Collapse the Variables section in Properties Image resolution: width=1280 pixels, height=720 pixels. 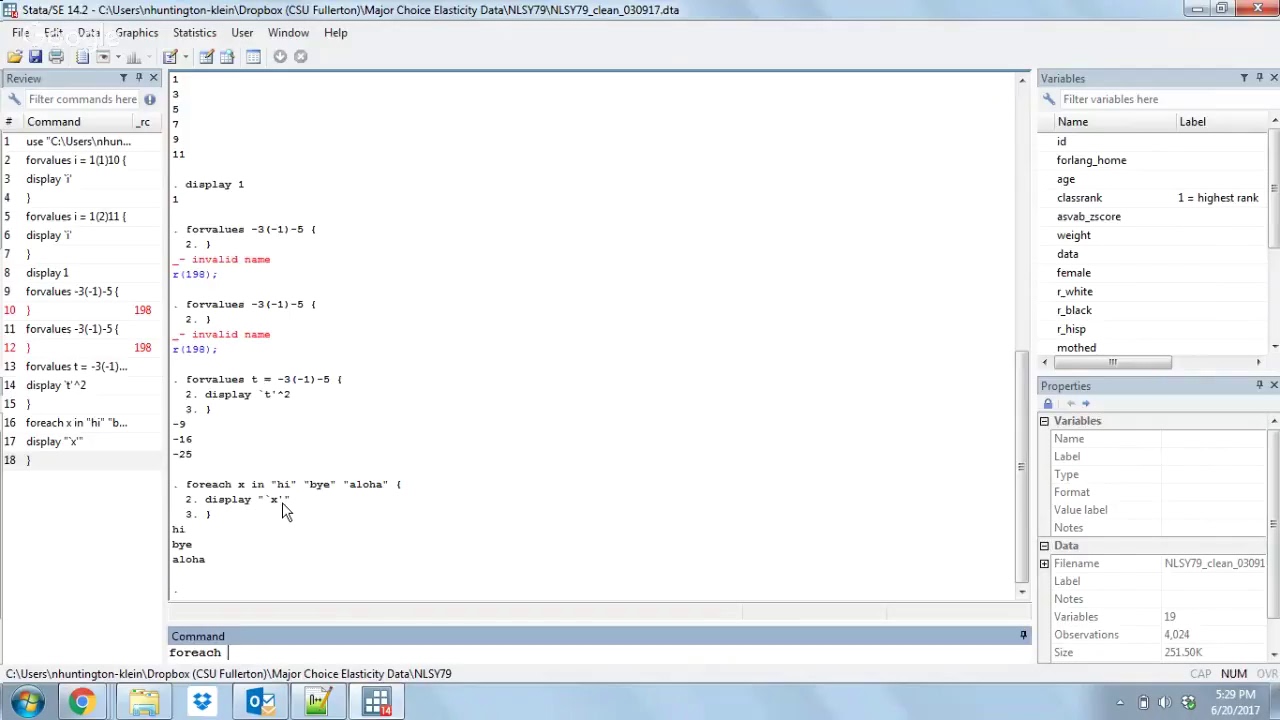coord(1044,421)
